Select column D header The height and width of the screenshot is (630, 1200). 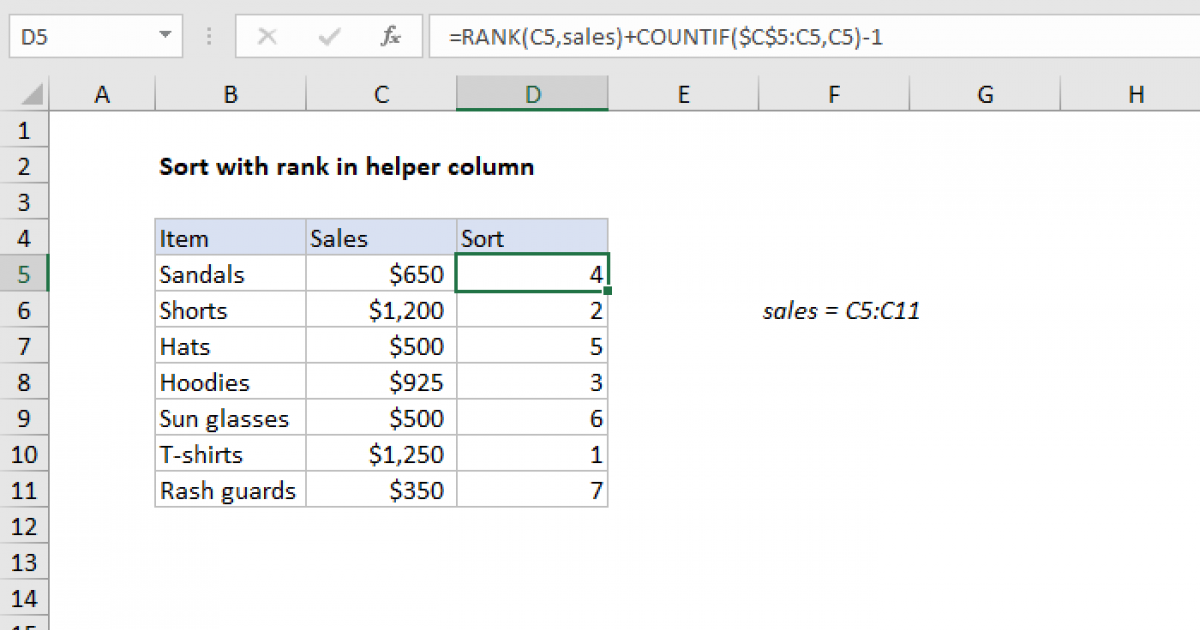[532, 95]
